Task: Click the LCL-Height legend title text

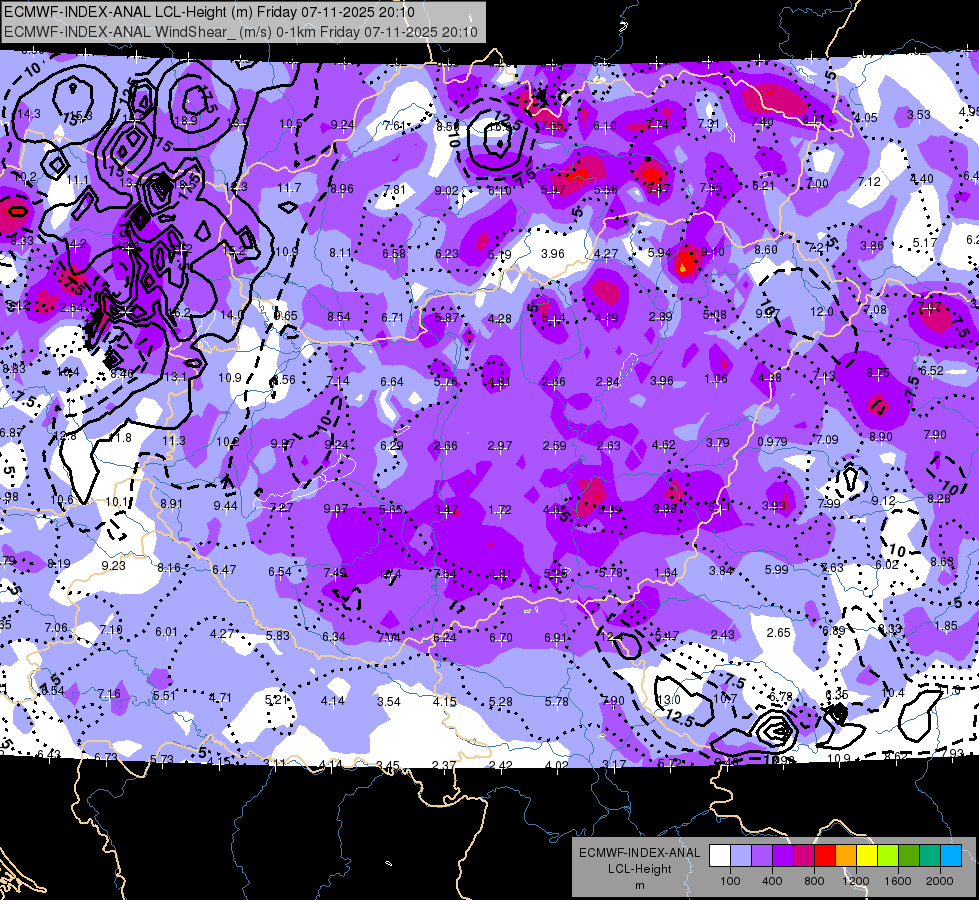Action: pyautogui.click(x=640, y=869)
